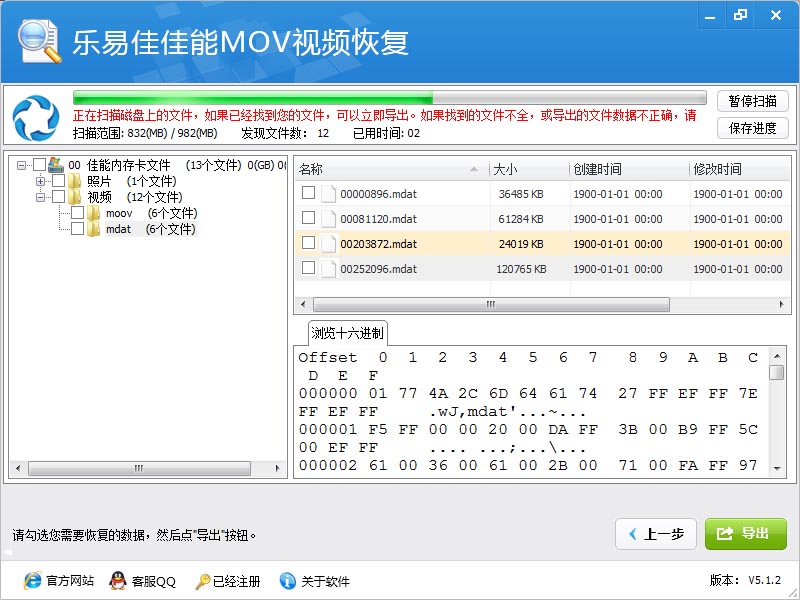This screenshot has width=800, height=600.
Task: Click the key icon for 已经注册
Action: coord(203,581)
